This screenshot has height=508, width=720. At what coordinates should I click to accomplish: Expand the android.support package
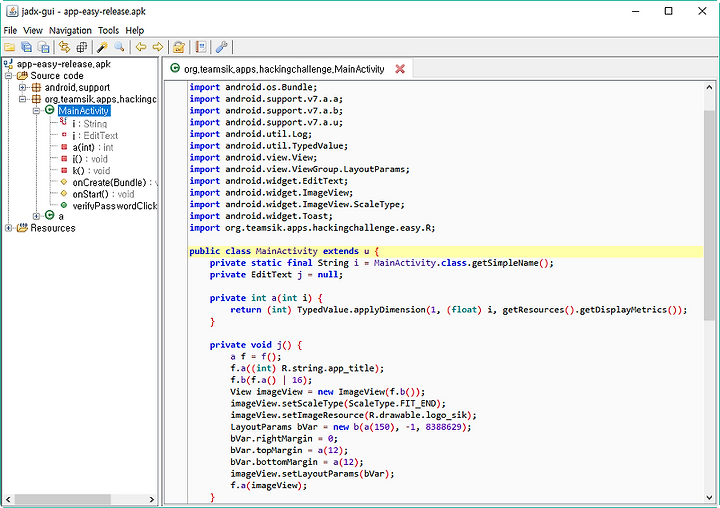tap(22, 87)
